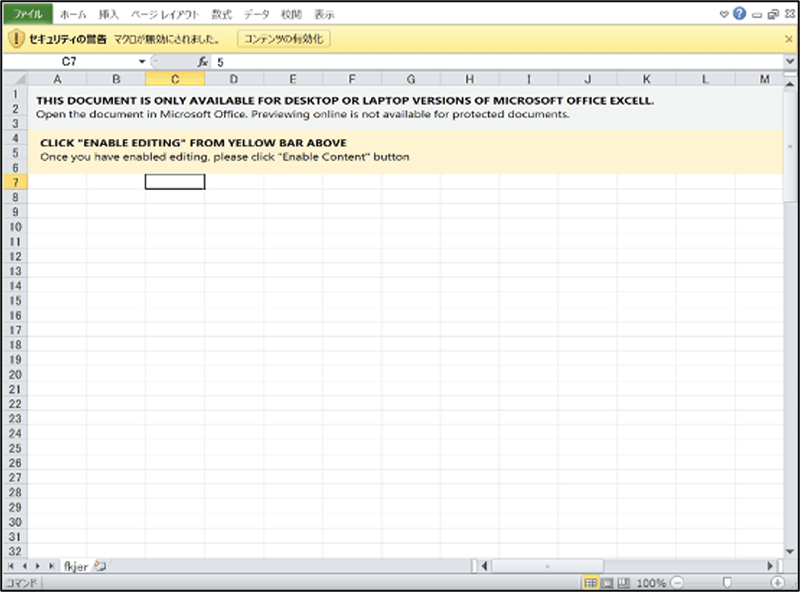Zoom out with the minus button

(x=677, y=582)
